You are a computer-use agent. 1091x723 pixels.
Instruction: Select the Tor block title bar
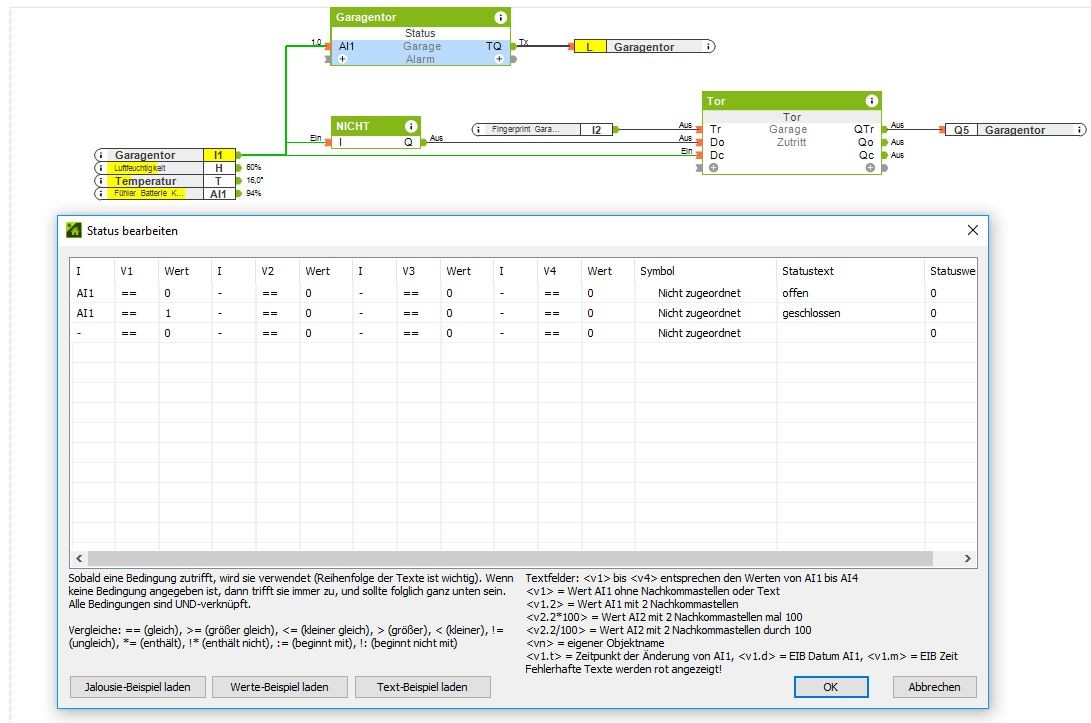(x=792, y=101)
